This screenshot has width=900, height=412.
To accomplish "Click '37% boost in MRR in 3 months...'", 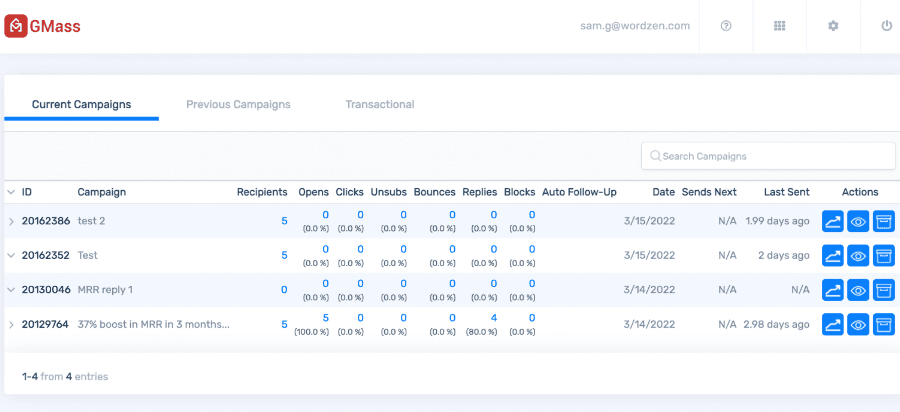I will [x=154, y=324].
